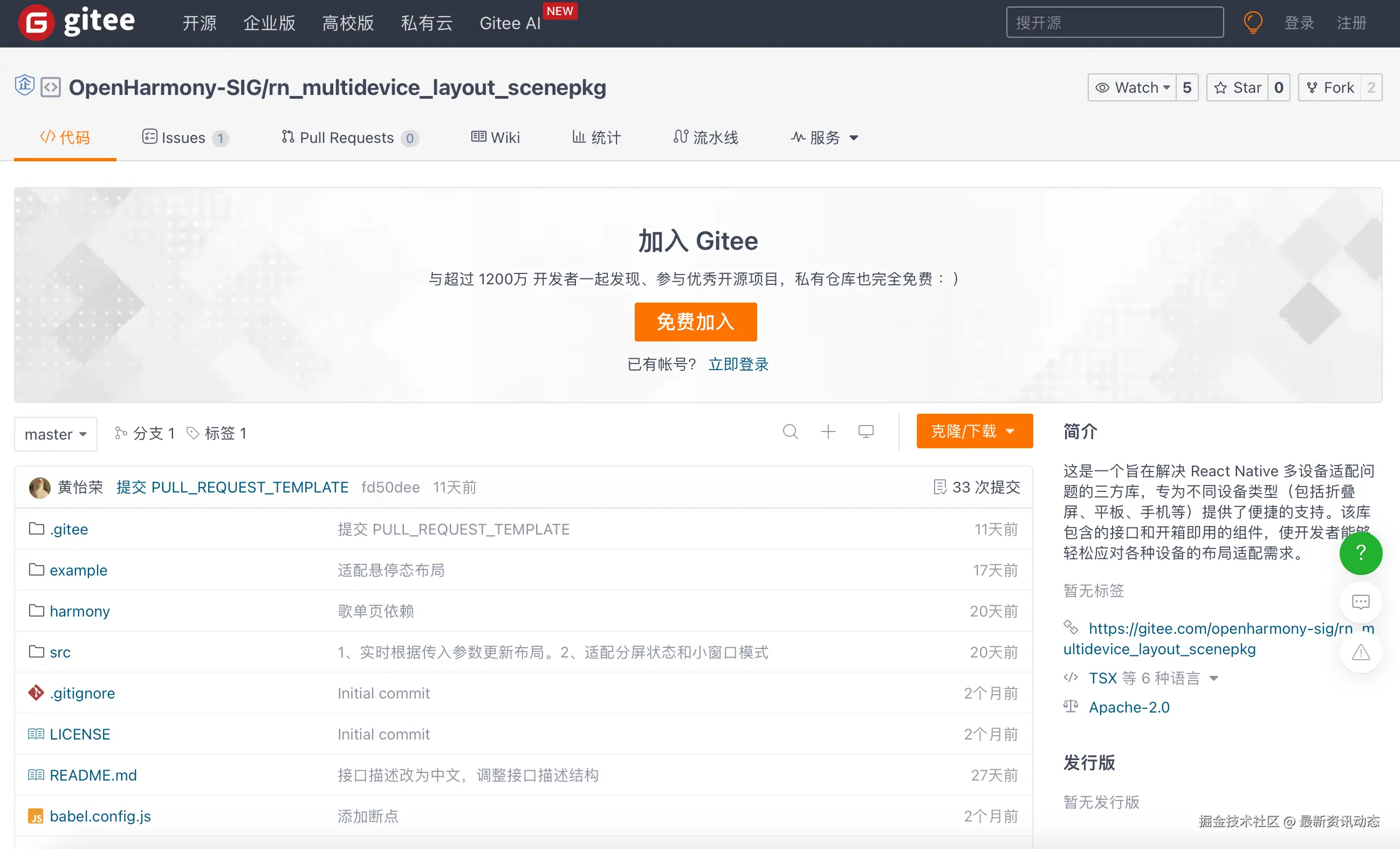The image size is (1400, 849).
Task: Open the repository search magnifier icon
Action: pyautogui.click(x=791, y=432)
